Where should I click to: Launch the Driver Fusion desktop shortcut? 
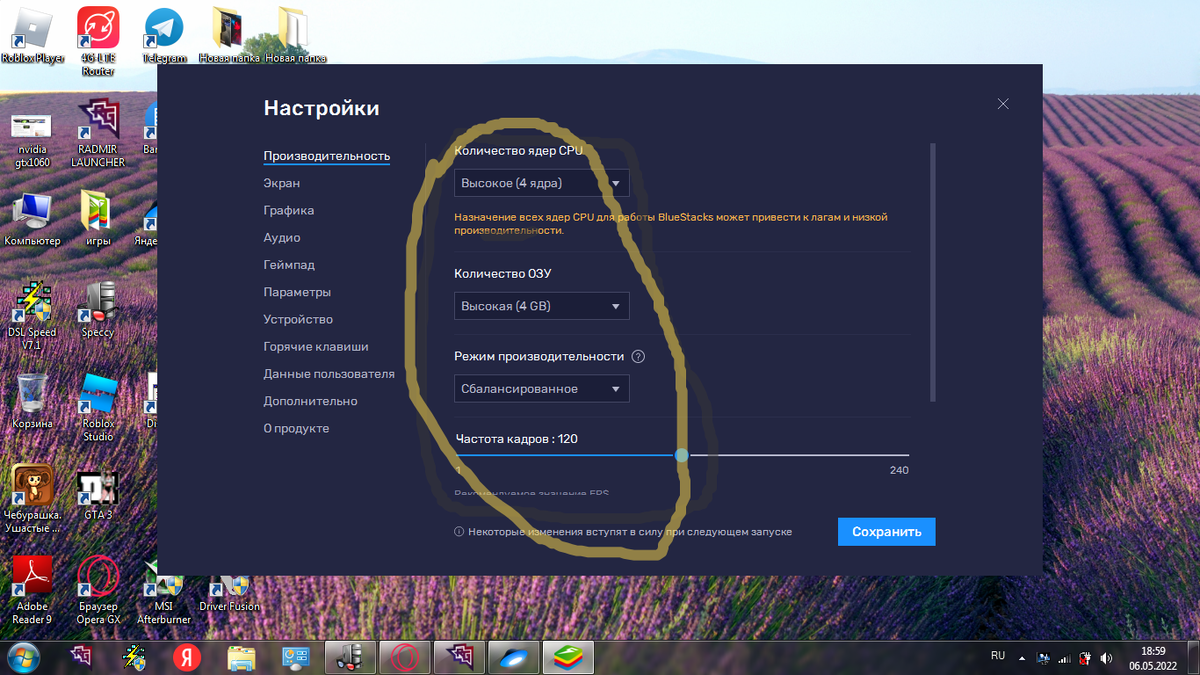point(230,592)
